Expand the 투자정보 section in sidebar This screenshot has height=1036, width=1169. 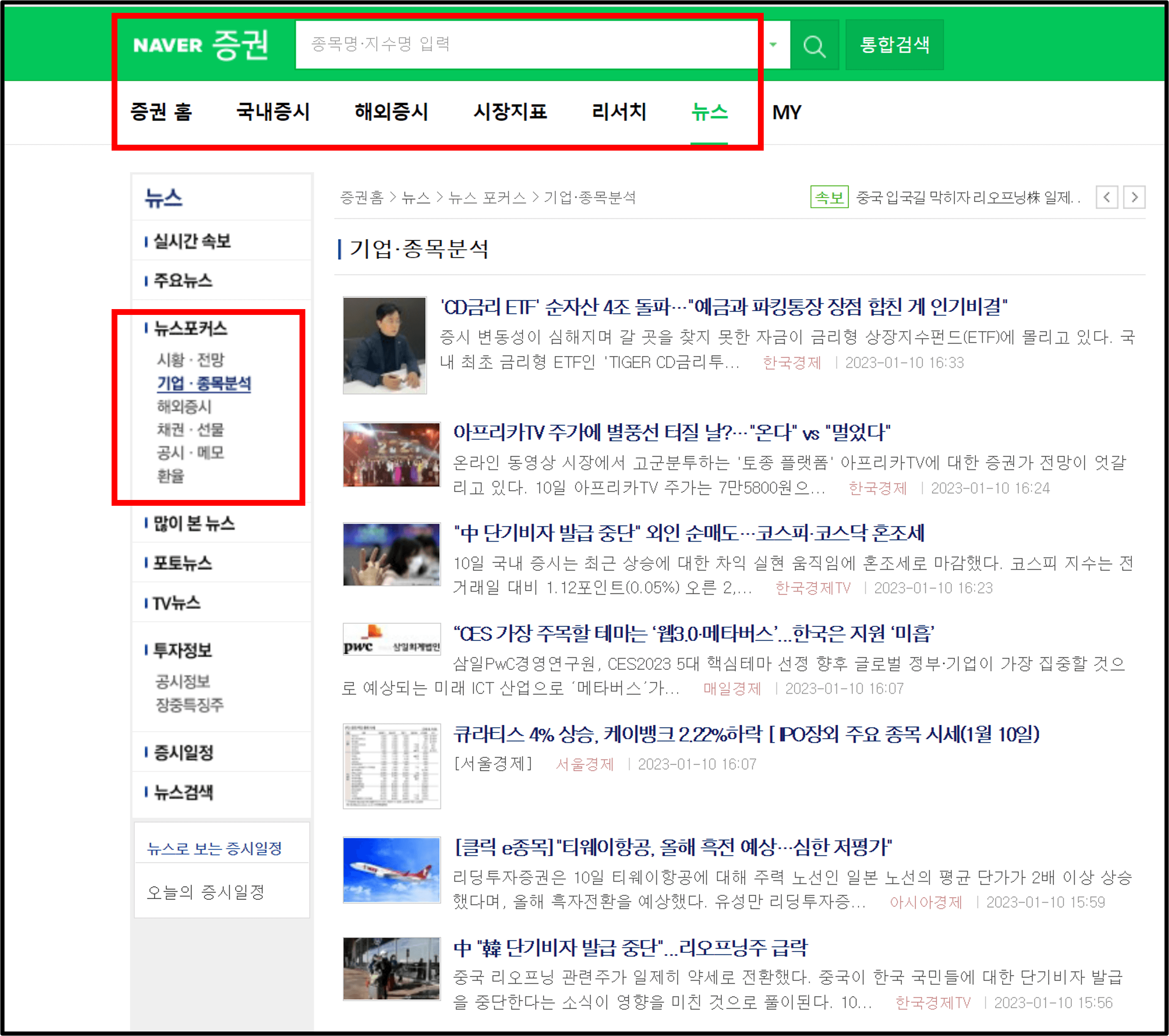click(x=183, y=651)
